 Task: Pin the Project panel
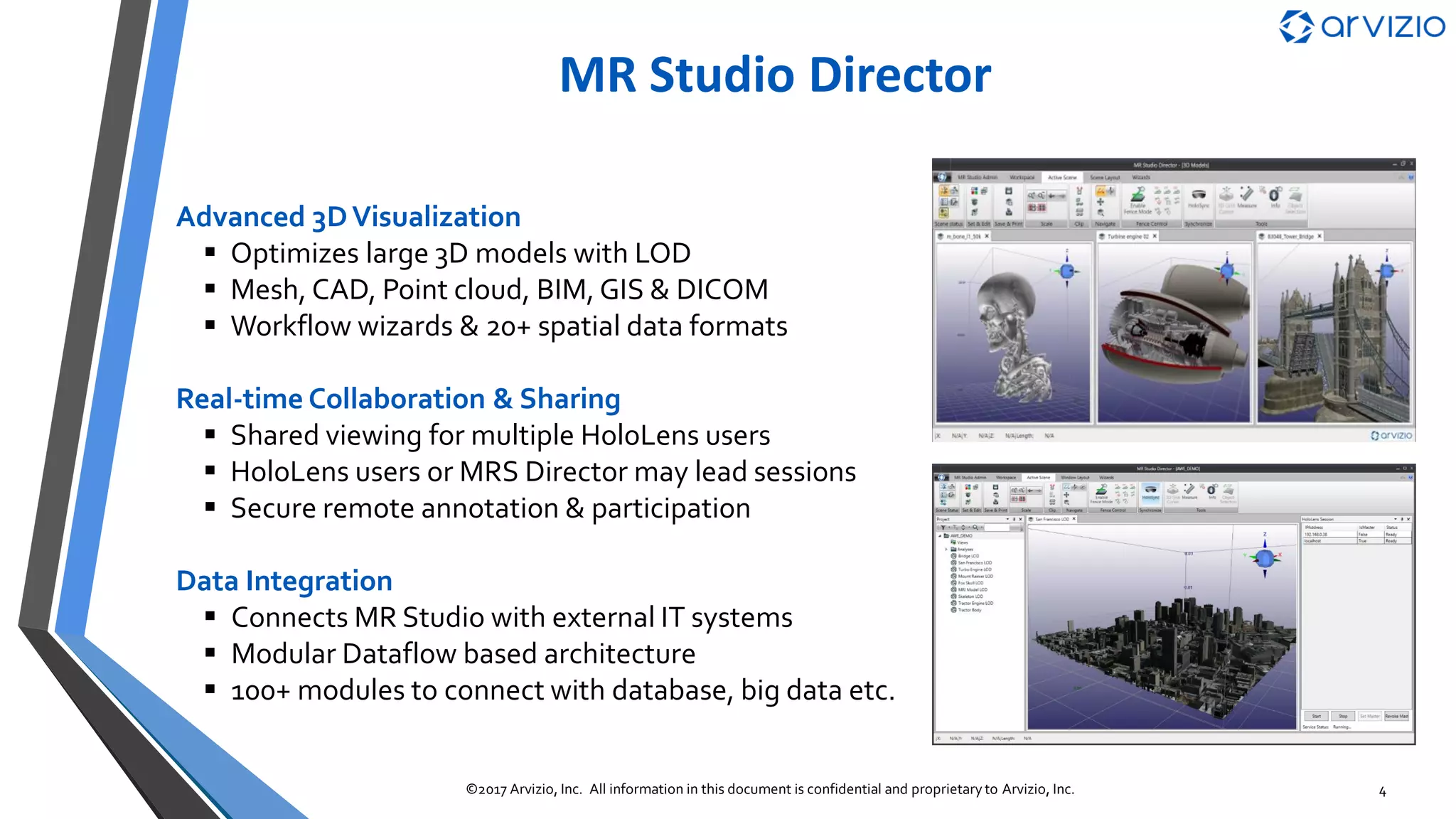pos(1015,519)
